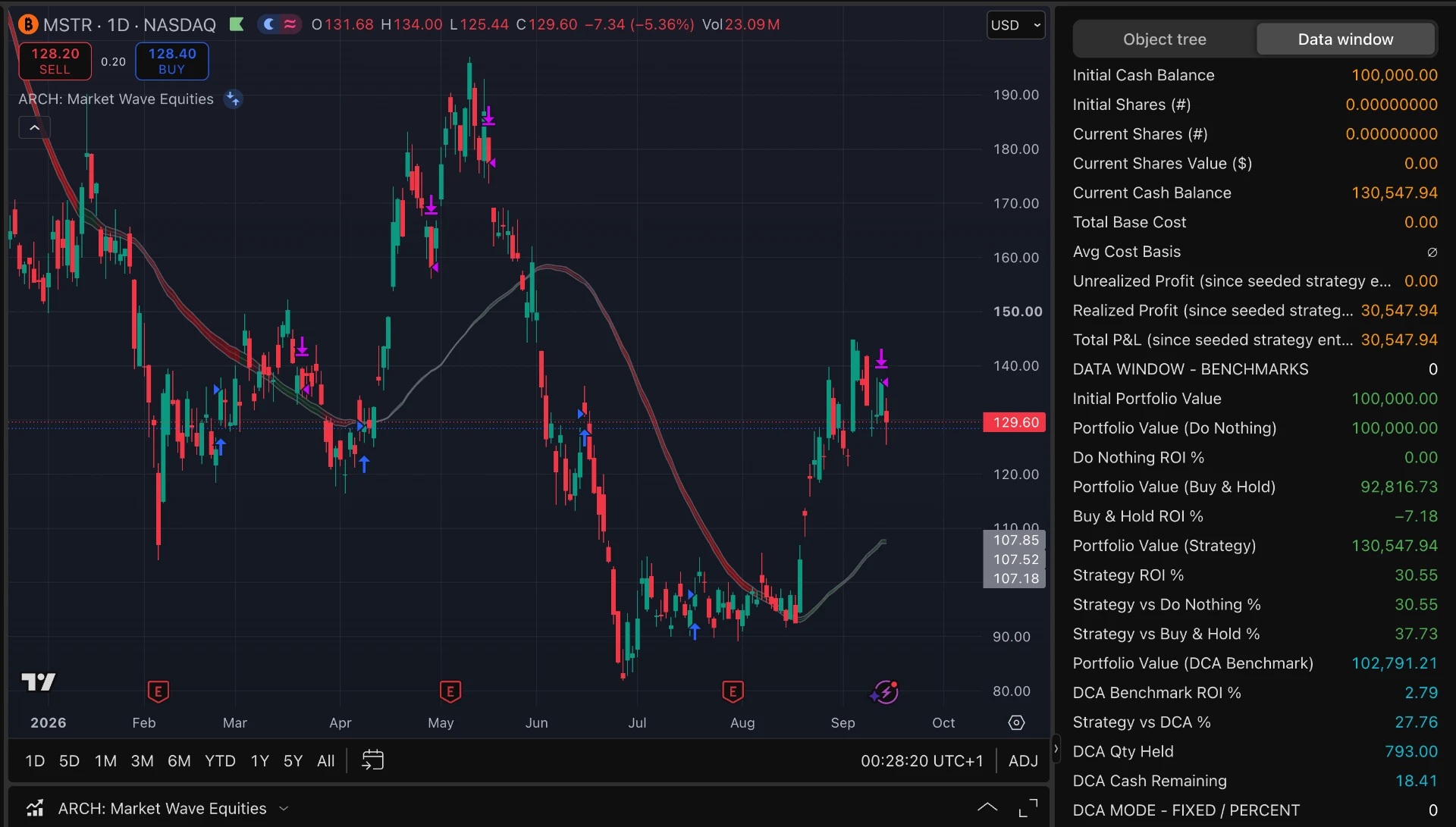Click the strategy tester icon in bottom panel
Image resolution: width=1456 pixels, height=827 pixels.
pyautogui.click(x=35, y=809)
